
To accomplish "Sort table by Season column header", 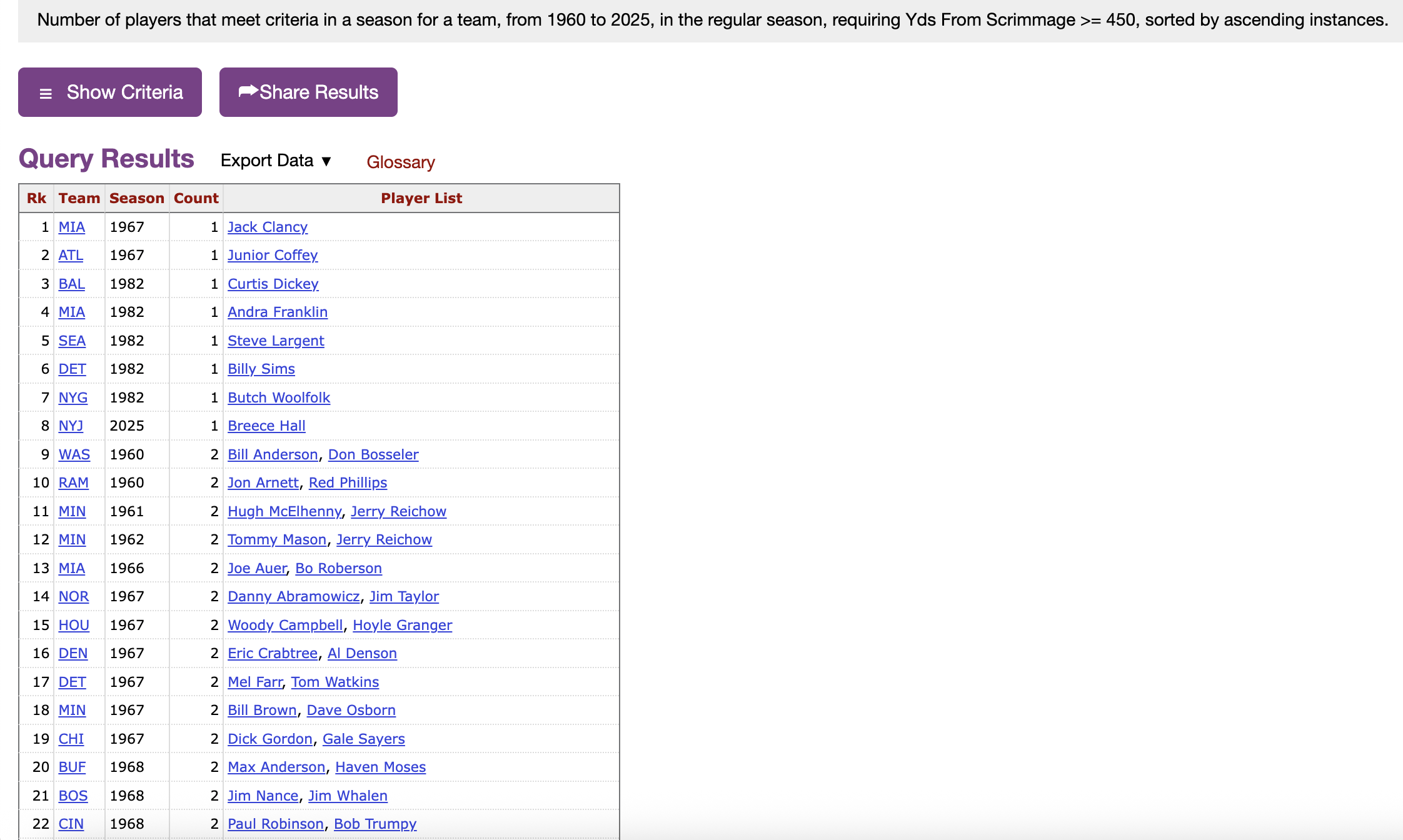I will pyautogui.click(x=136, y=198).
